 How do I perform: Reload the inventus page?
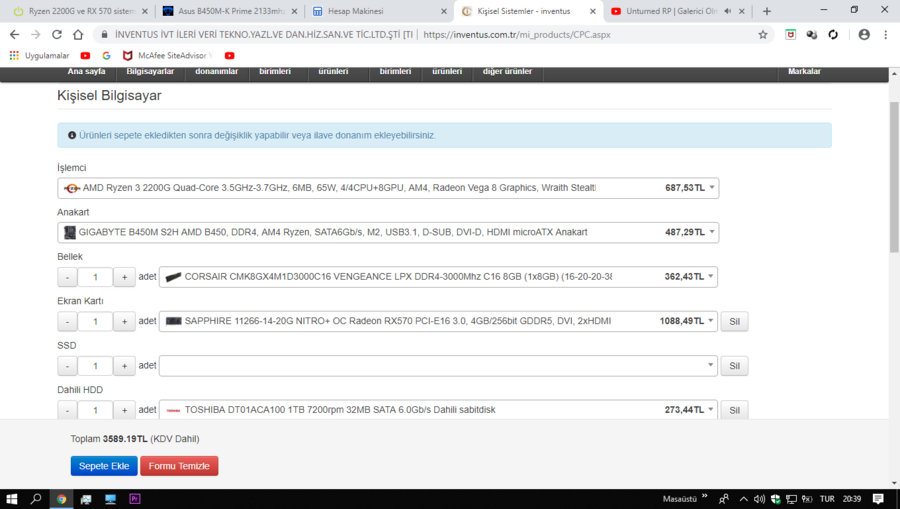[x=57, y=34]
